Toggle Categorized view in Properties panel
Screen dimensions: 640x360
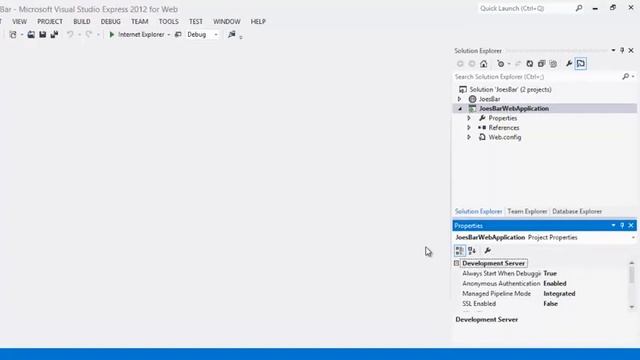[x=460, y=251]
